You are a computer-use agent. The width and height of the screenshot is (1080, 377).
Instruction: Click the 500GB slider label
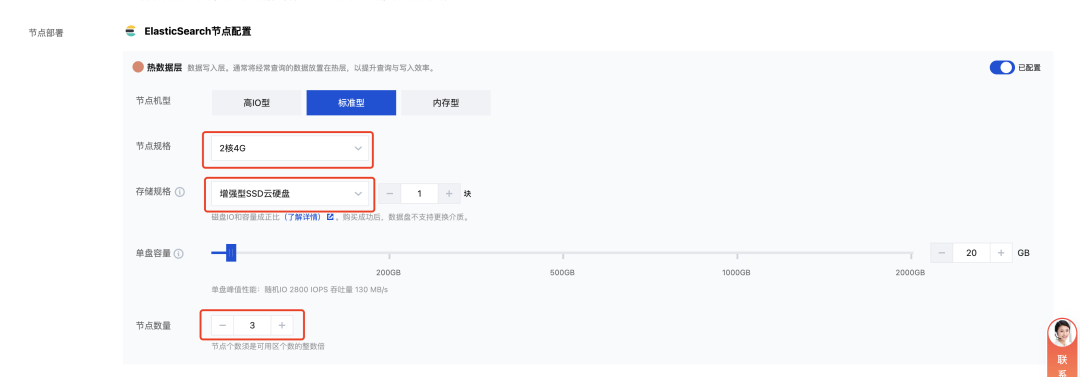562,273
